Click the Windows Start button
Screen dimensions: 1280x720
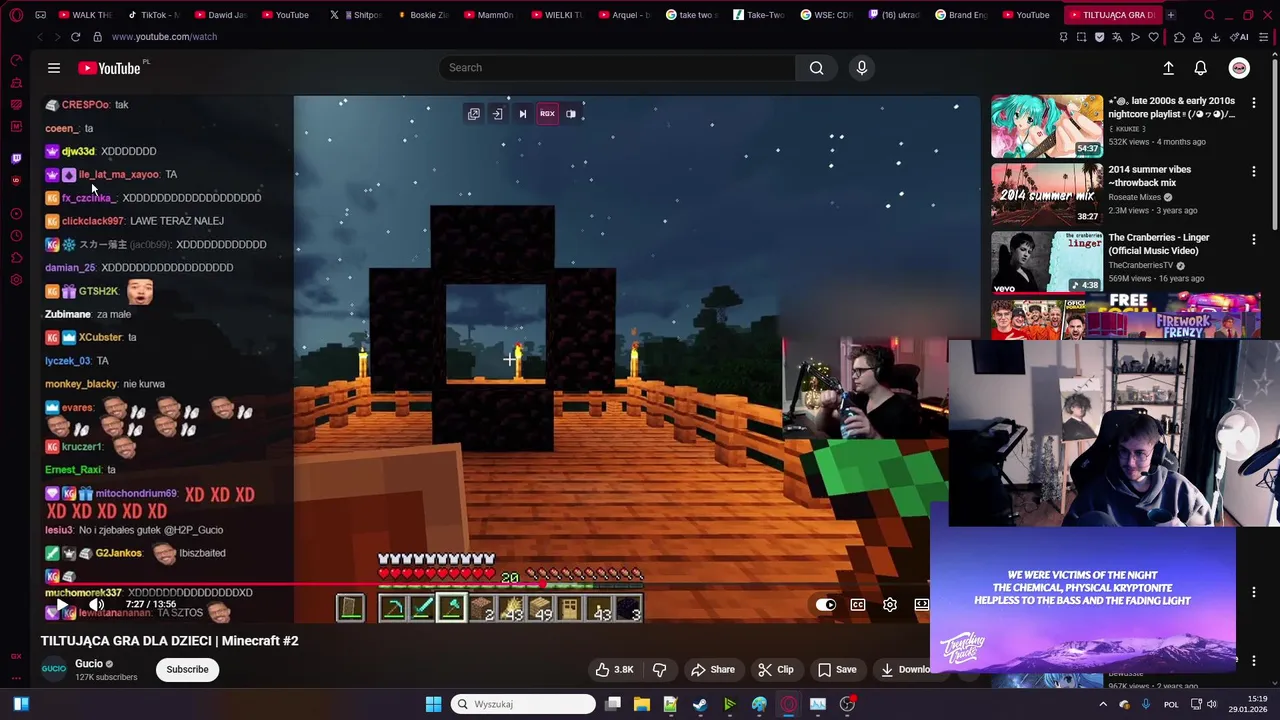coord(433,704)
